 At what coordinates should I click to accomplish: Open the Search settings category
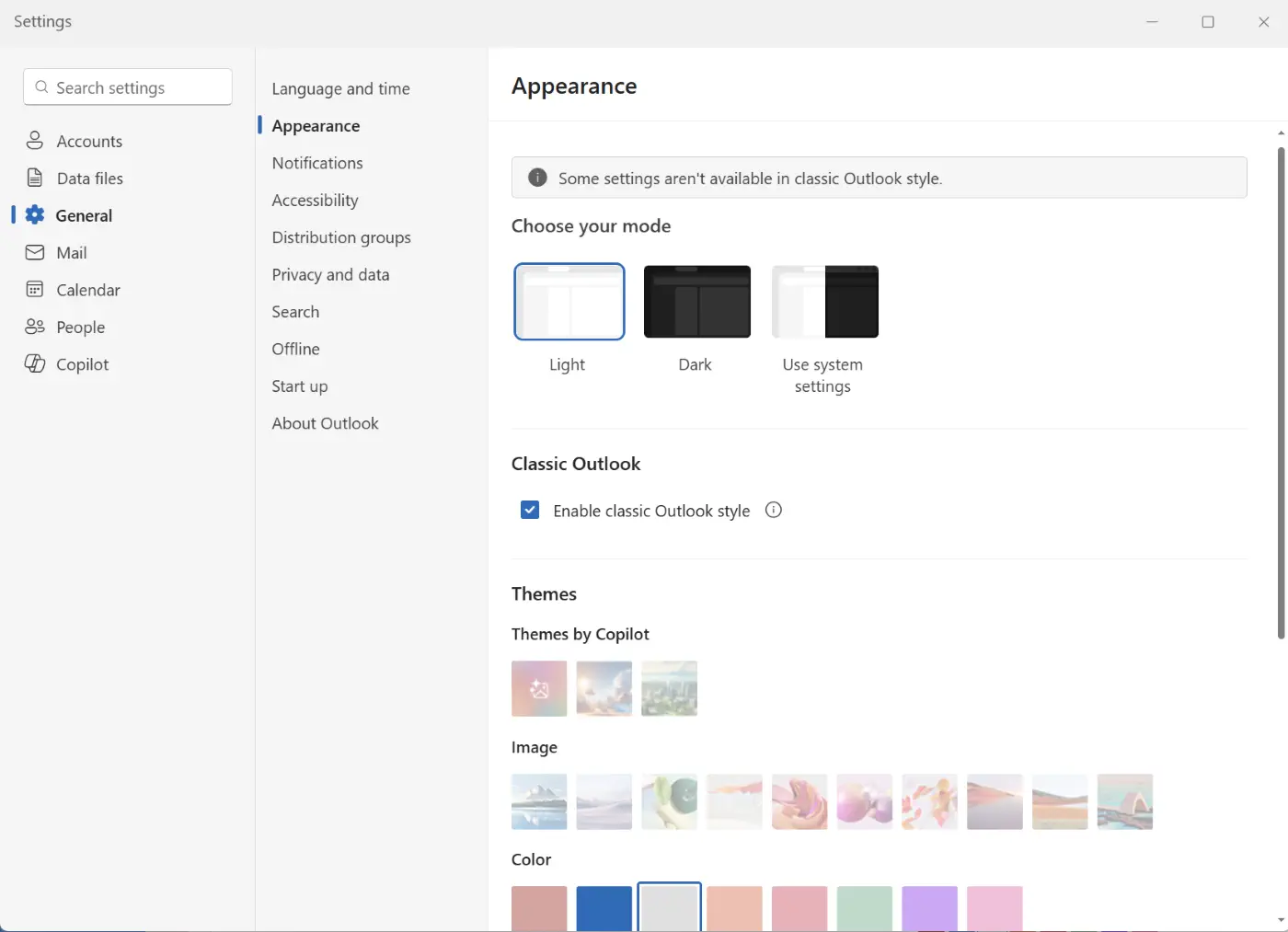click(295, 312)
